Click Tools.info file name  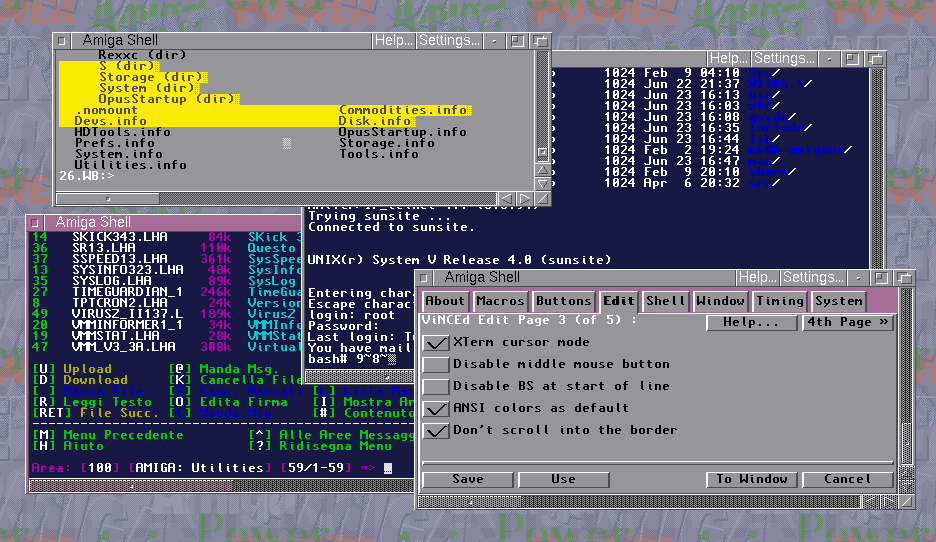pos(379,154)
